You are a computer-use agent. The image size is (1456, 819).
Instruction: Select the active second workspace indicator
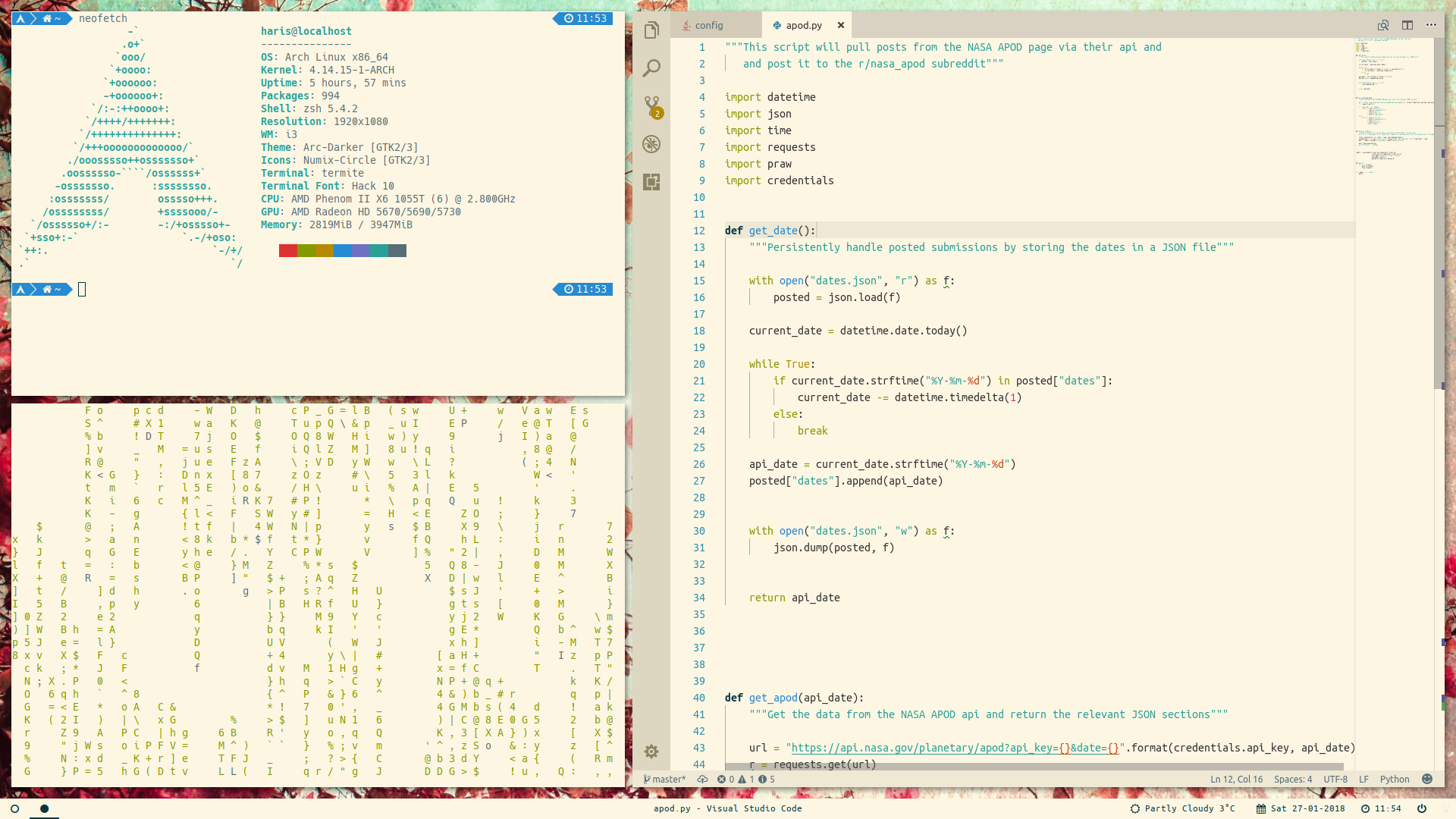pyautogui.click(x=44, y=808)
